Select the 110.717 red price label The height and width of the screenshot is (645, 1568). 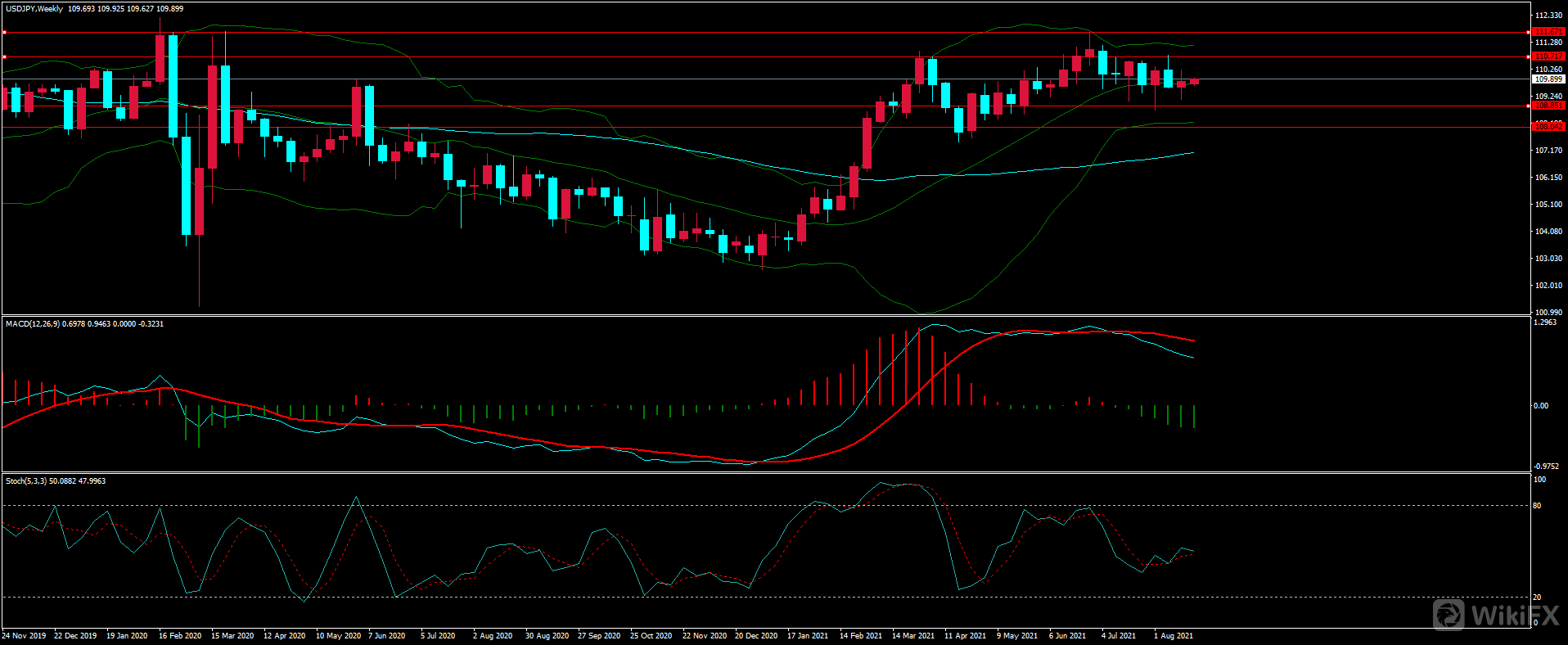click(1548, 56)
